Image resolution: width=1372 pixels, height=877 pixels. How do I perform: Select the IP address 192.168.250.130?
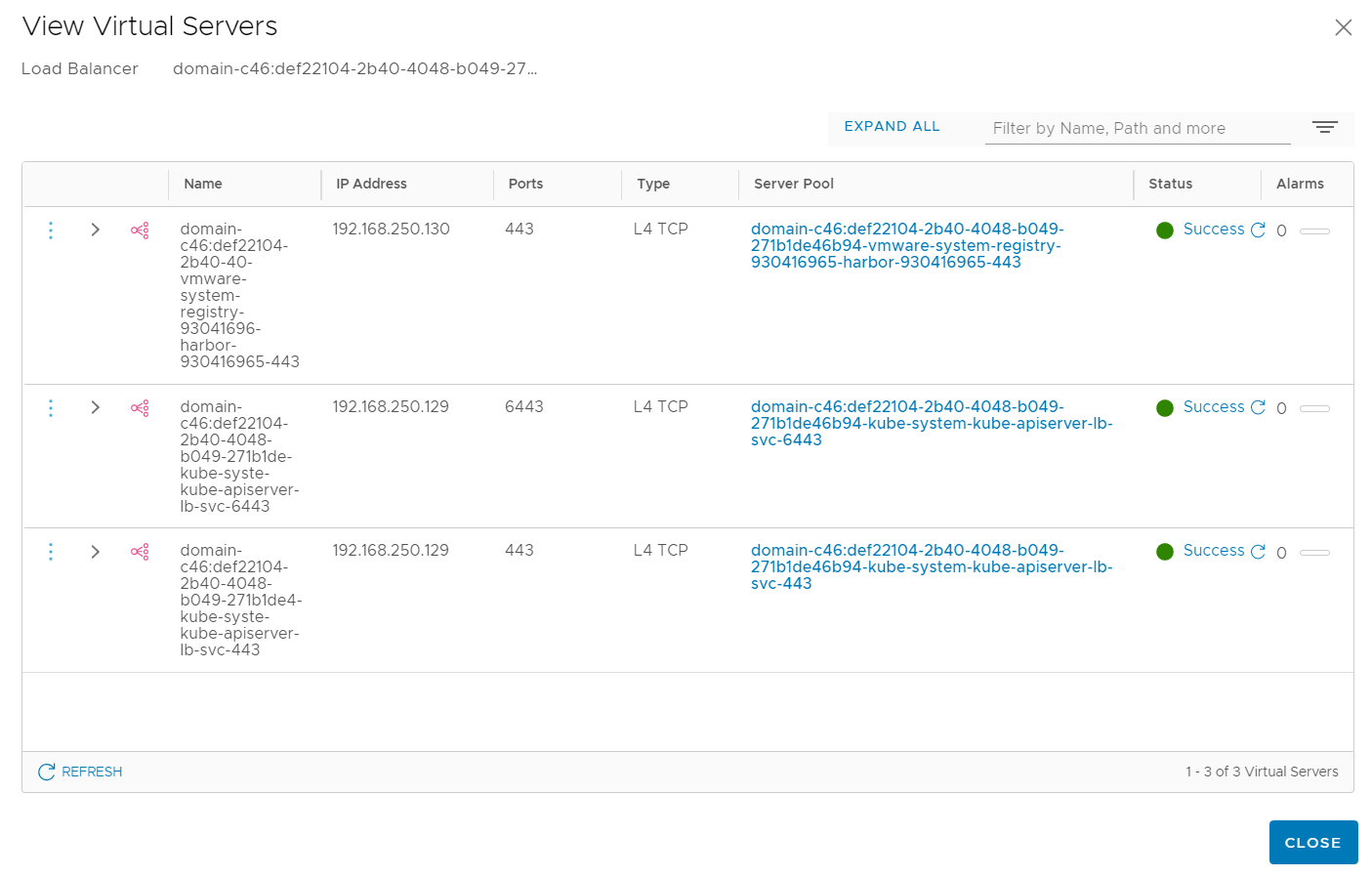point(391,230)
